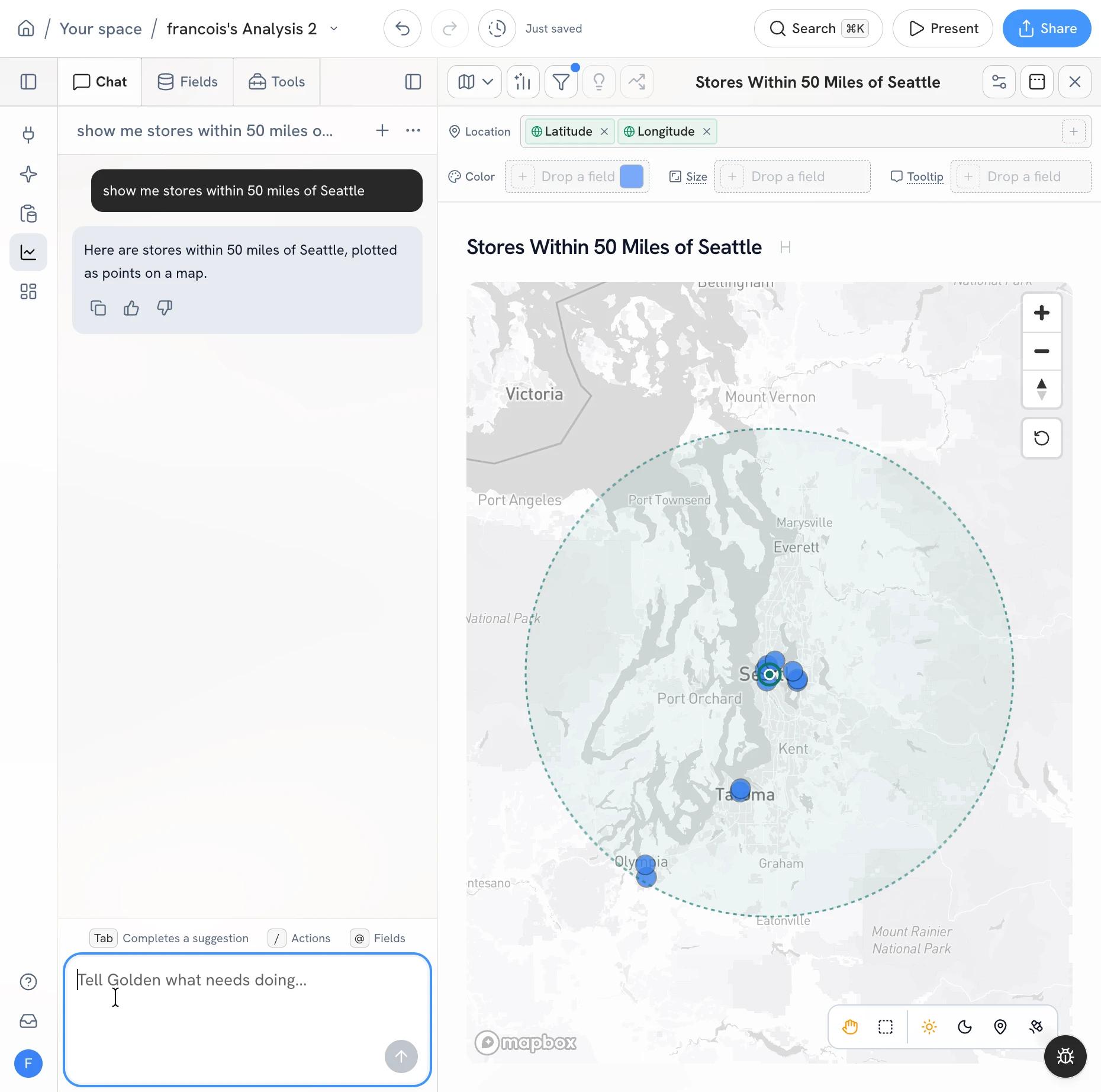
Task: Enable the map dark theme moon toggle
Action: [x=965, y=1027]
